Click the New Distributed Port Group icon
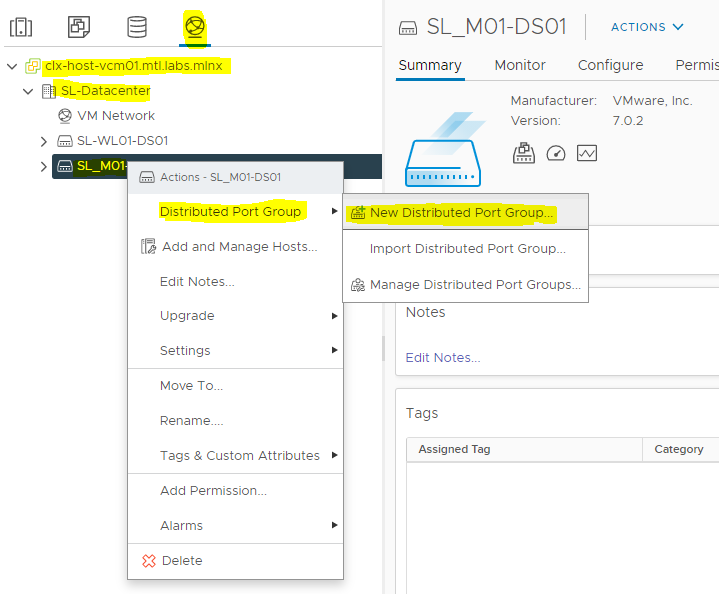The height and width of the screenshot is (594, 719). [358, 213]
